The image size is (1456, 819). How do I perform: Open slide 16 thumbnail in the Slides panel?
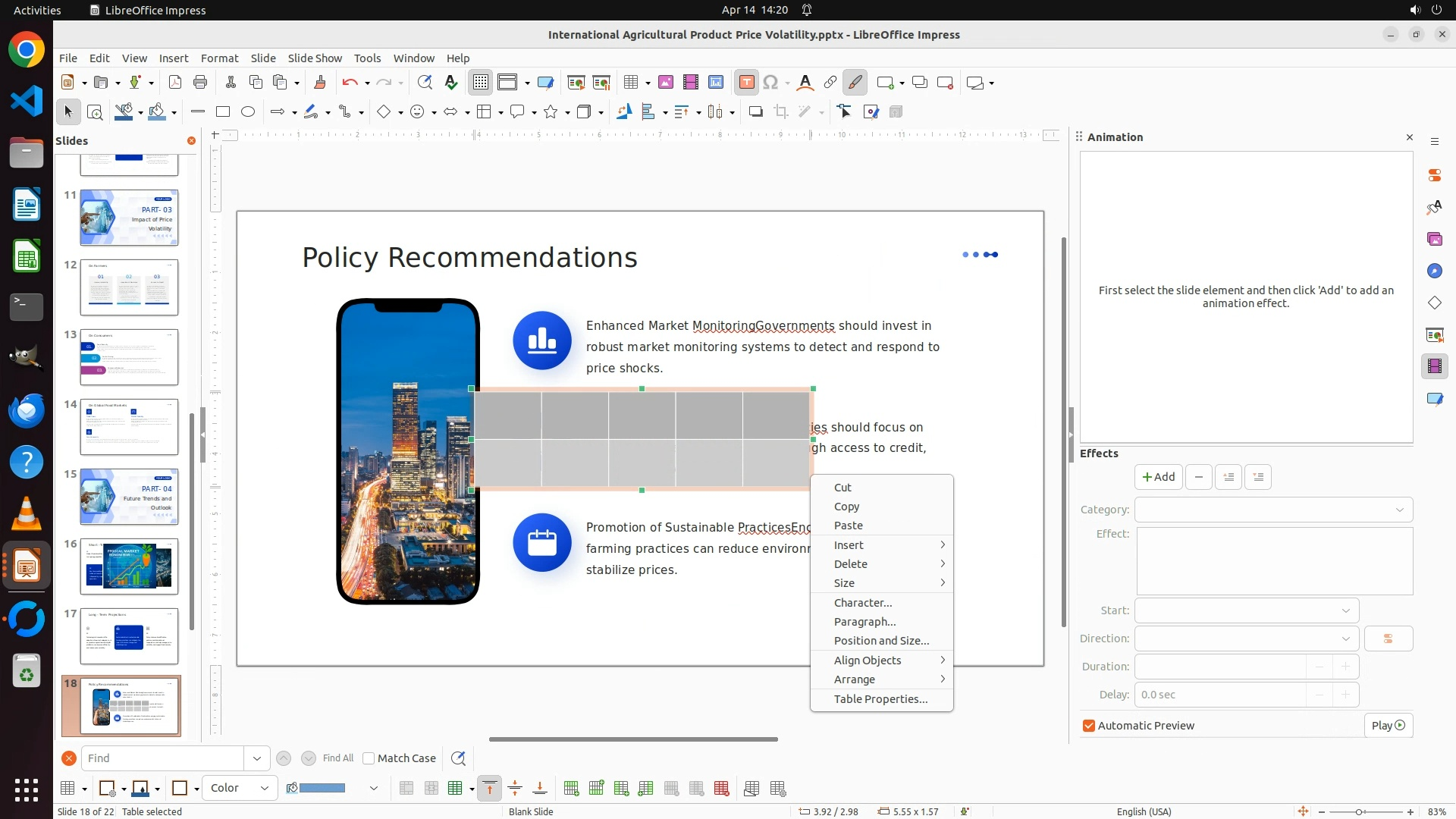(x=129, y=566)
